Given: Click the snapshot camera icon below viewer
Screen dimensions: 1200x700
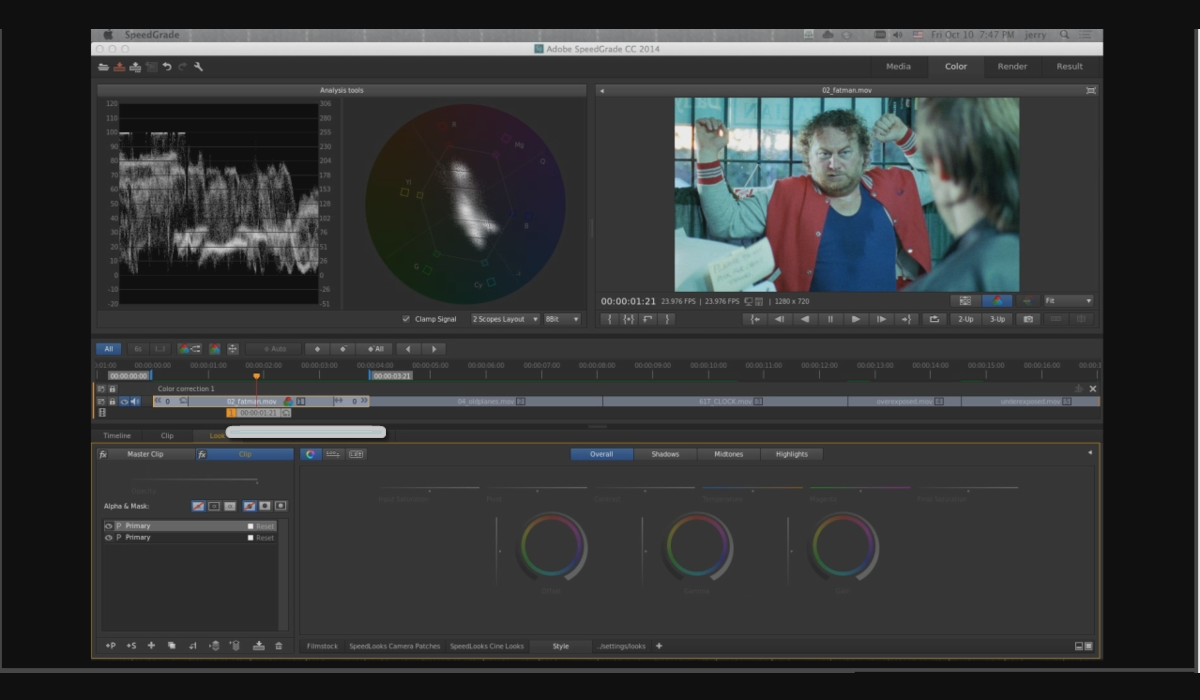Looking at the screenshot, I should [x=1027, y=319].
